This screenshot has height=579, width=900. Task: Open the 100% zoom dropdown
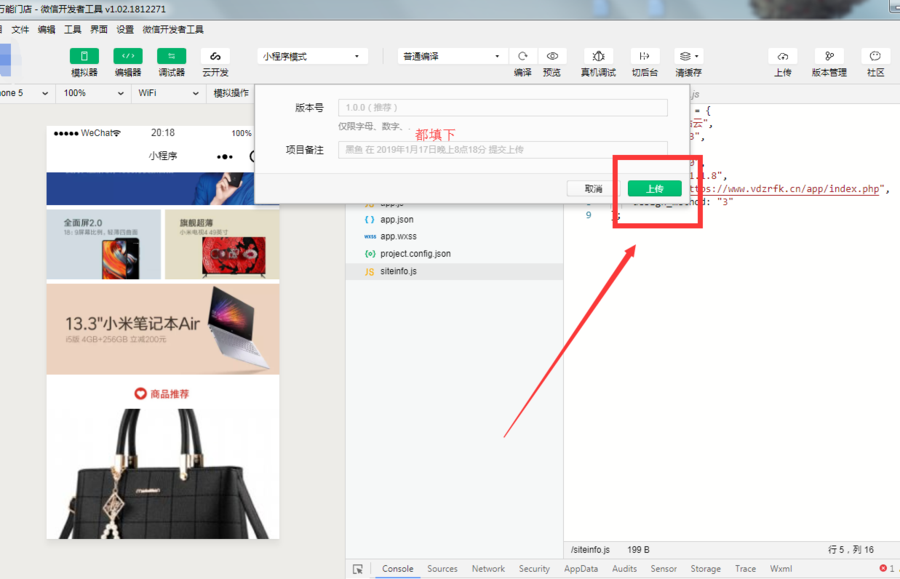[94, 93]
